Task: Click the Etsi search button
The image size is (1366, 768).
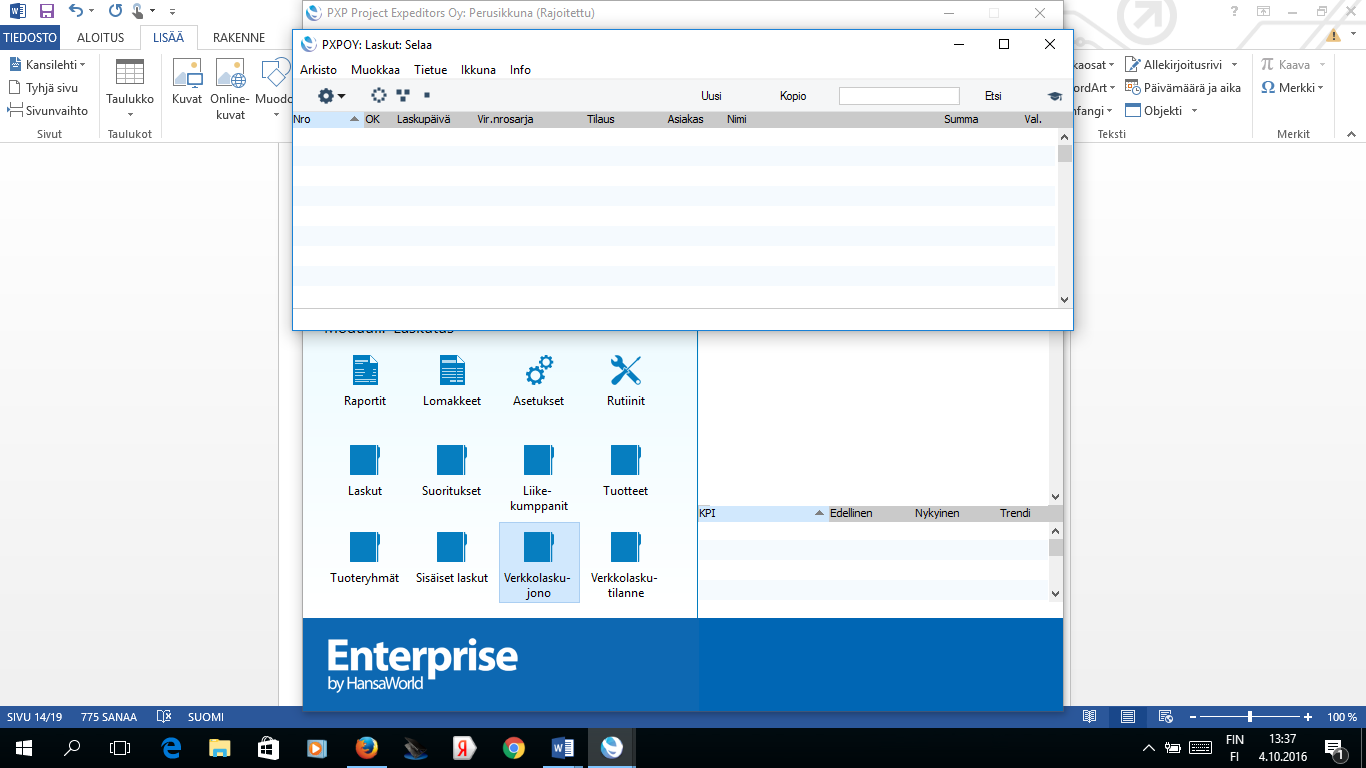Action: [993, 96]
